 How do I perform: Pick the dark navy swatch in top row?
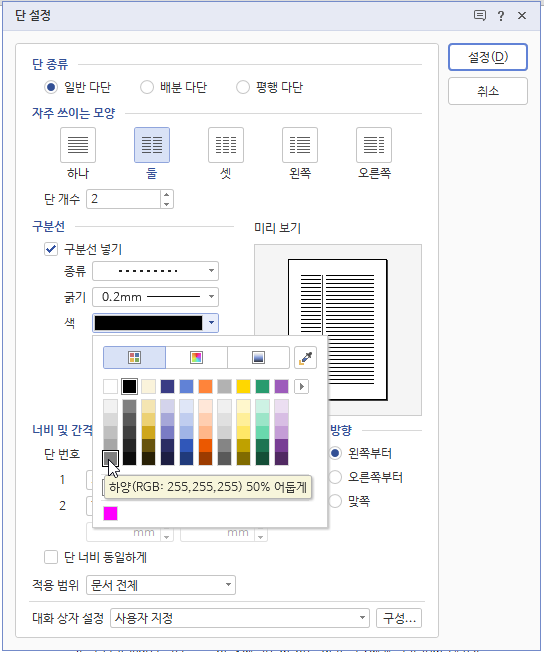click(x=167, y=387)
